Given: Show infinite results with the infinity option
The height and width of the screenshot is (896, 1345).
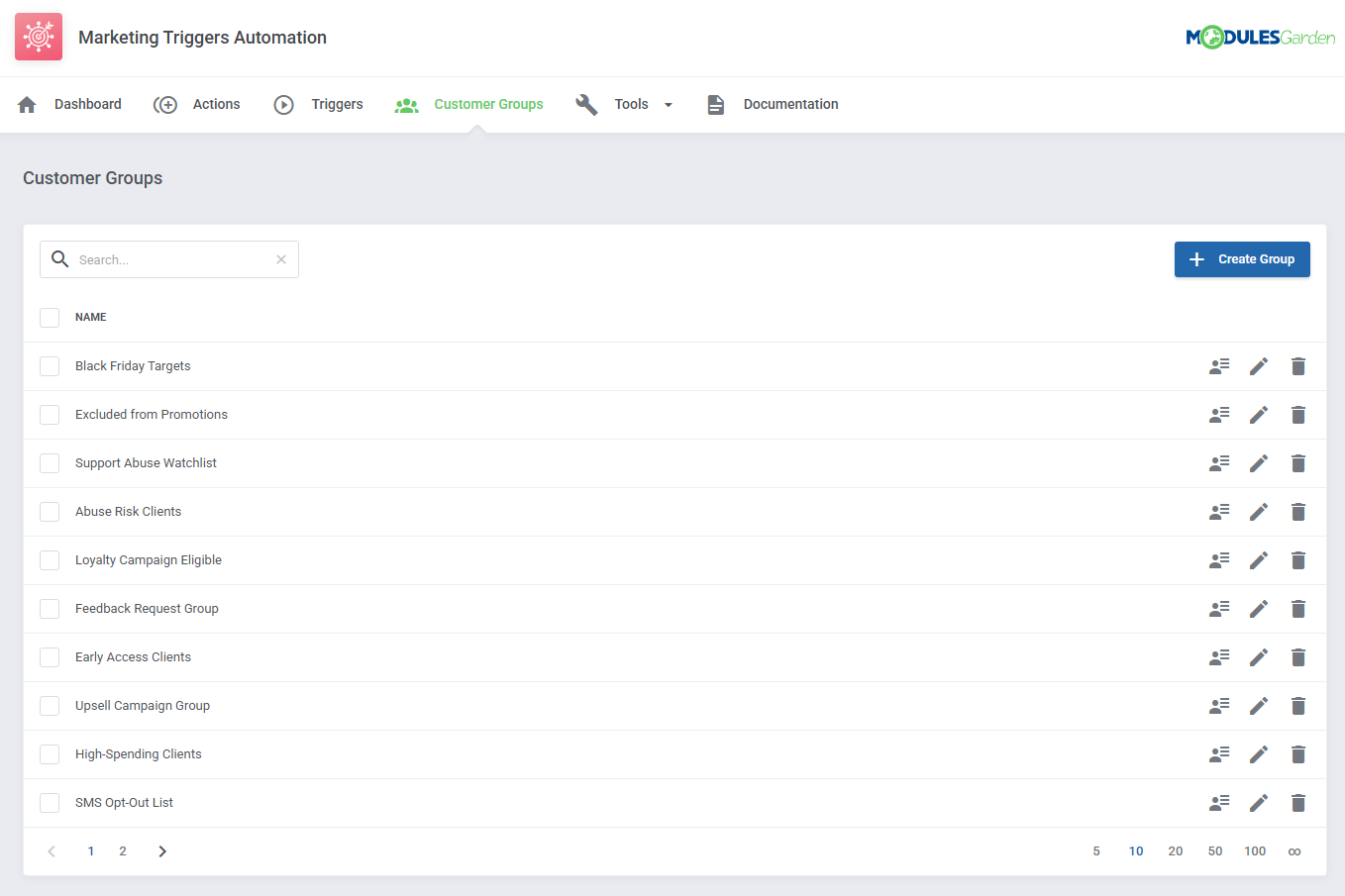Looking at the screenshot, I should [x=1294, y=850].
